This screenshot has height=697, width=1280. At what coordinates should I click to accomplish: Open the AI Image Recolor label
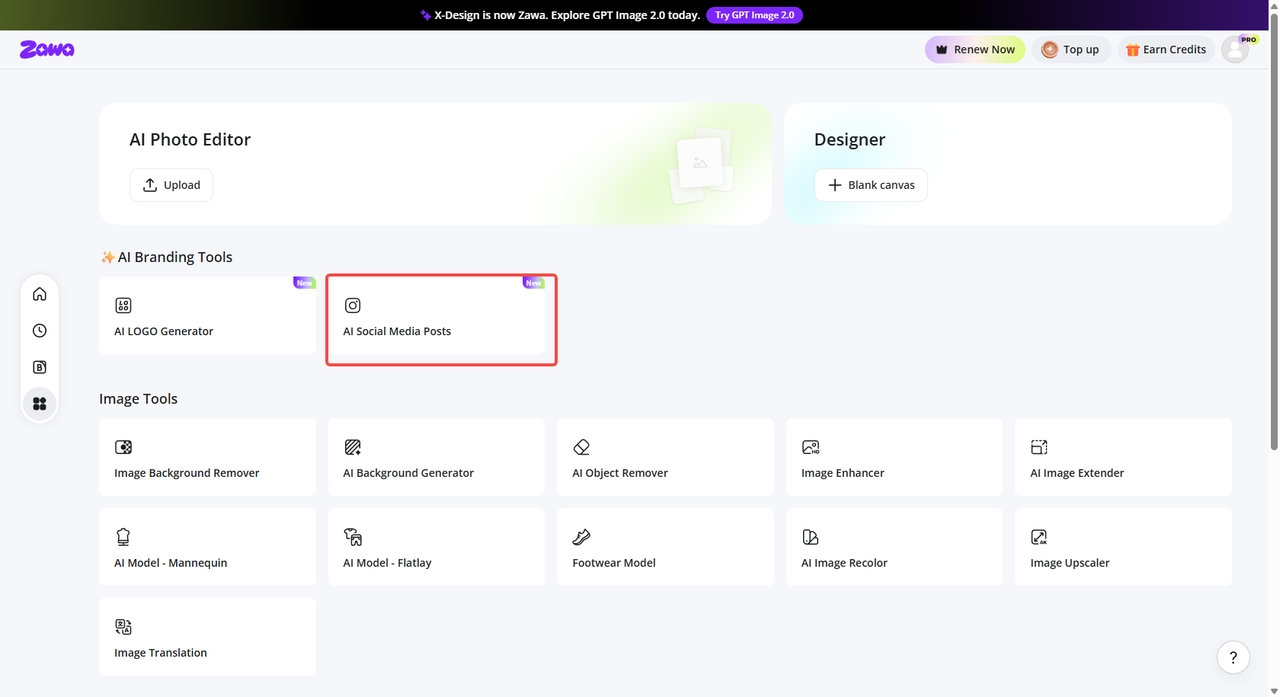coord(844,563)
